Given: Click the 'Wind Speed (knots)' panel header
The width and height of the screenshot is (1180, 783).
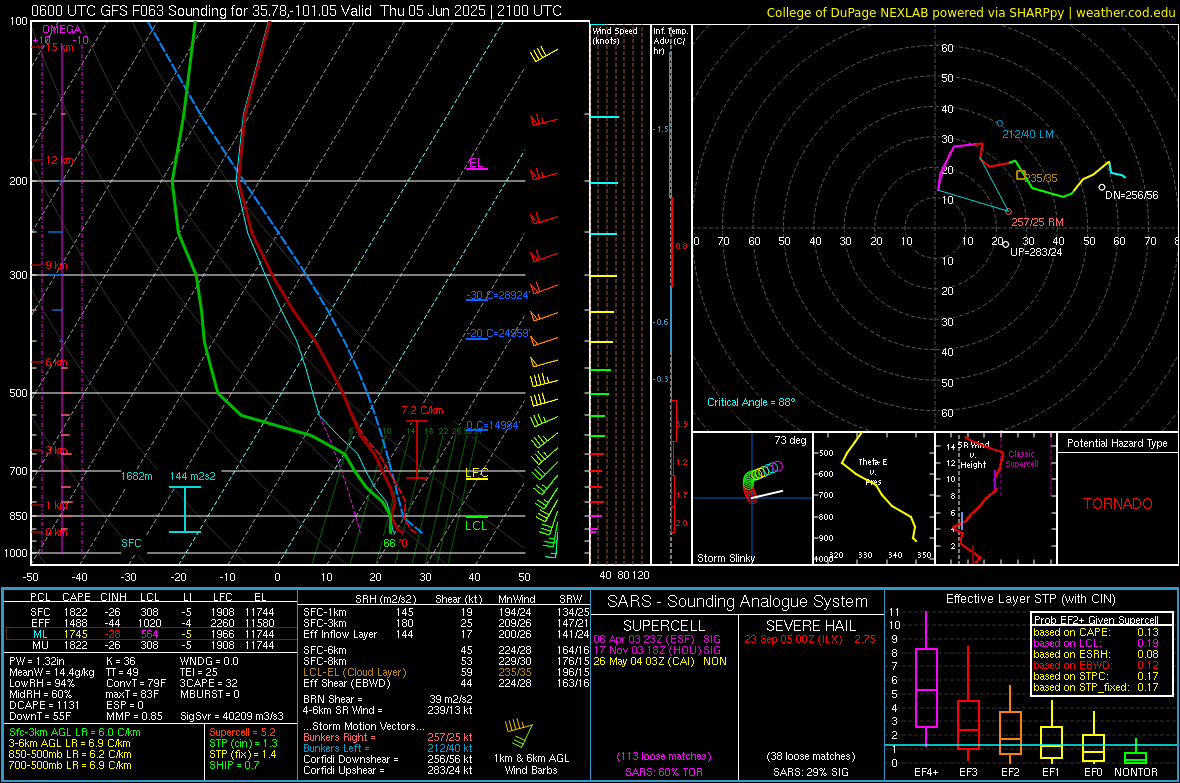Looking at the screenshot, I should point(615,35).
